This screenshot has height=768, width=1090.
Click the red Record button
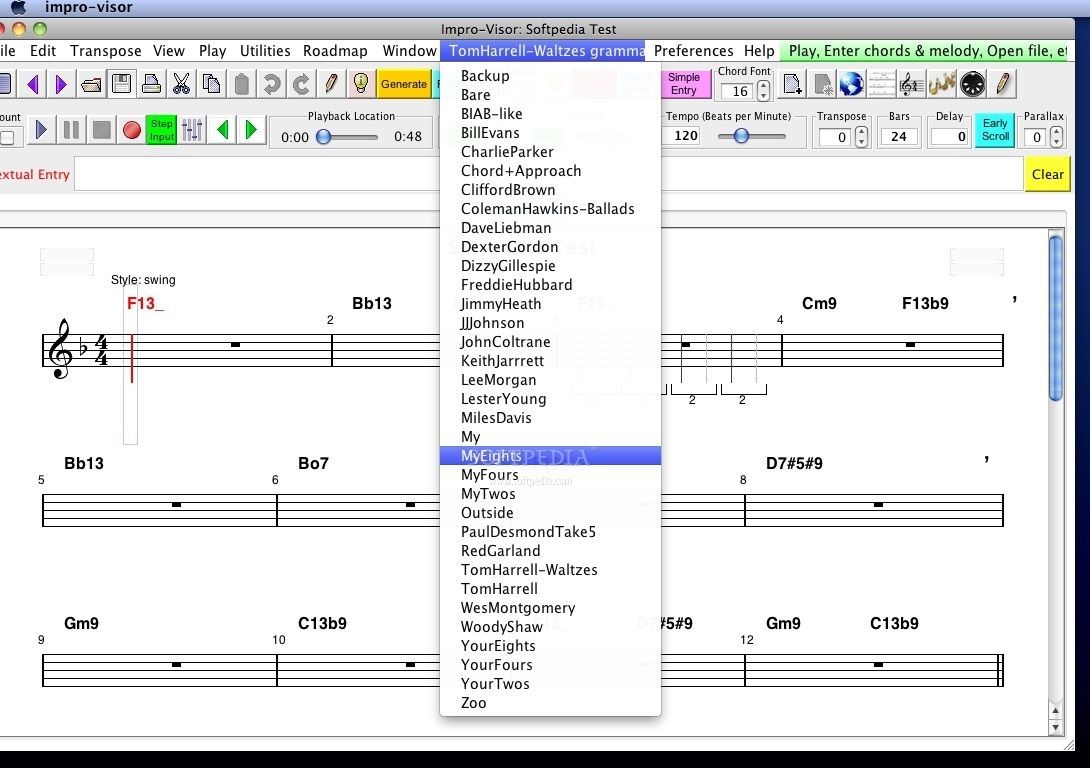pyautogui.click(x=131, y=130)
